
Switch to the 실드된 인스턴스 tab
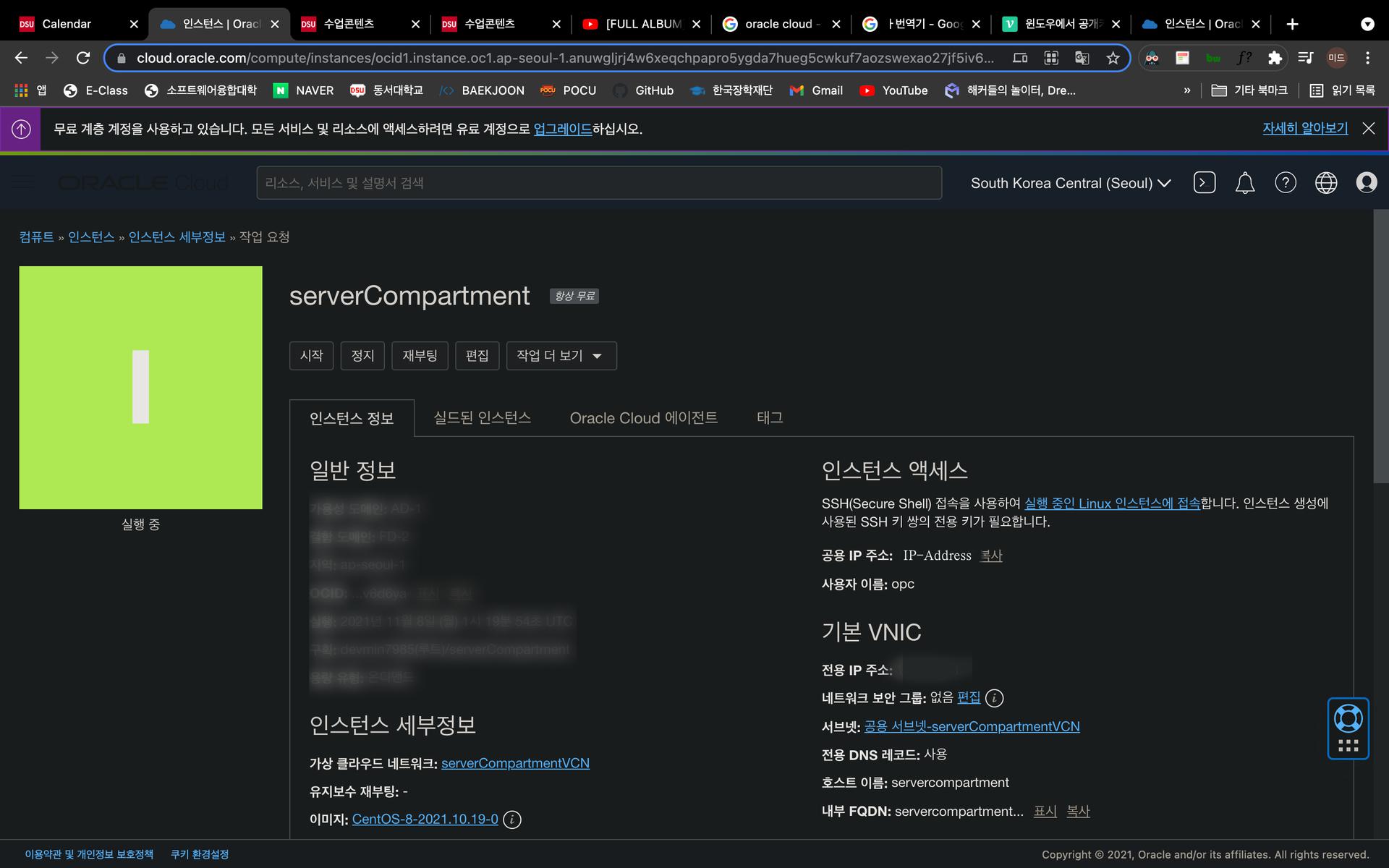click(482, 418)
